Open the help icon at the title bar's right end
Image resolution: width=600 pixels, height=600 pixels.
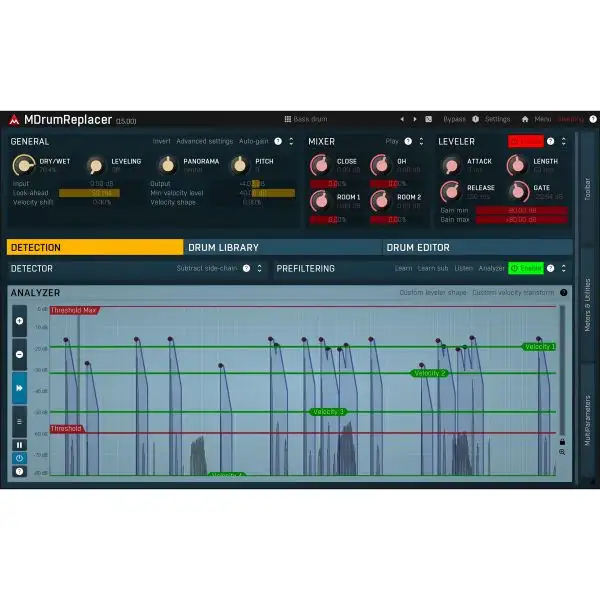593,119
